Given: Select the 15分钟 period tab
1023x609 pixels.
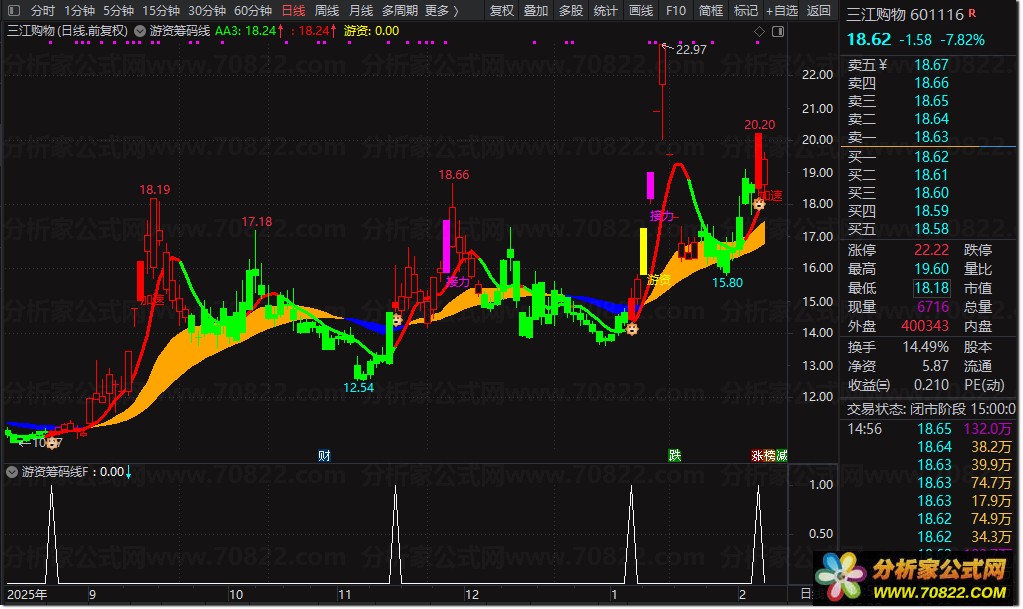Looking at the screenshot, I should pyautogui.click(x=161, y=10).
